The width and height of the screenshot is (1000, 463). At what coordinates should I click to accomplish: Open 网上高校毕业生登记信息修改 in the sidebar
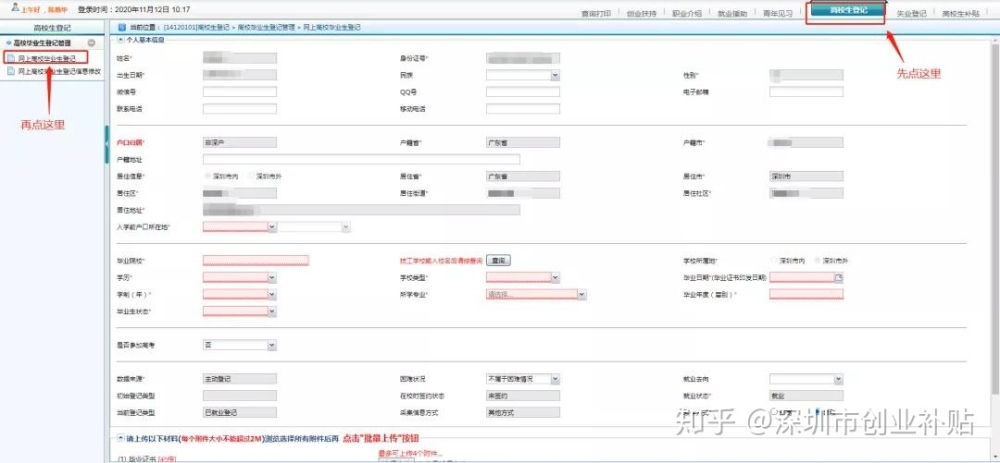pyautogui.click(x=59, y=71)
